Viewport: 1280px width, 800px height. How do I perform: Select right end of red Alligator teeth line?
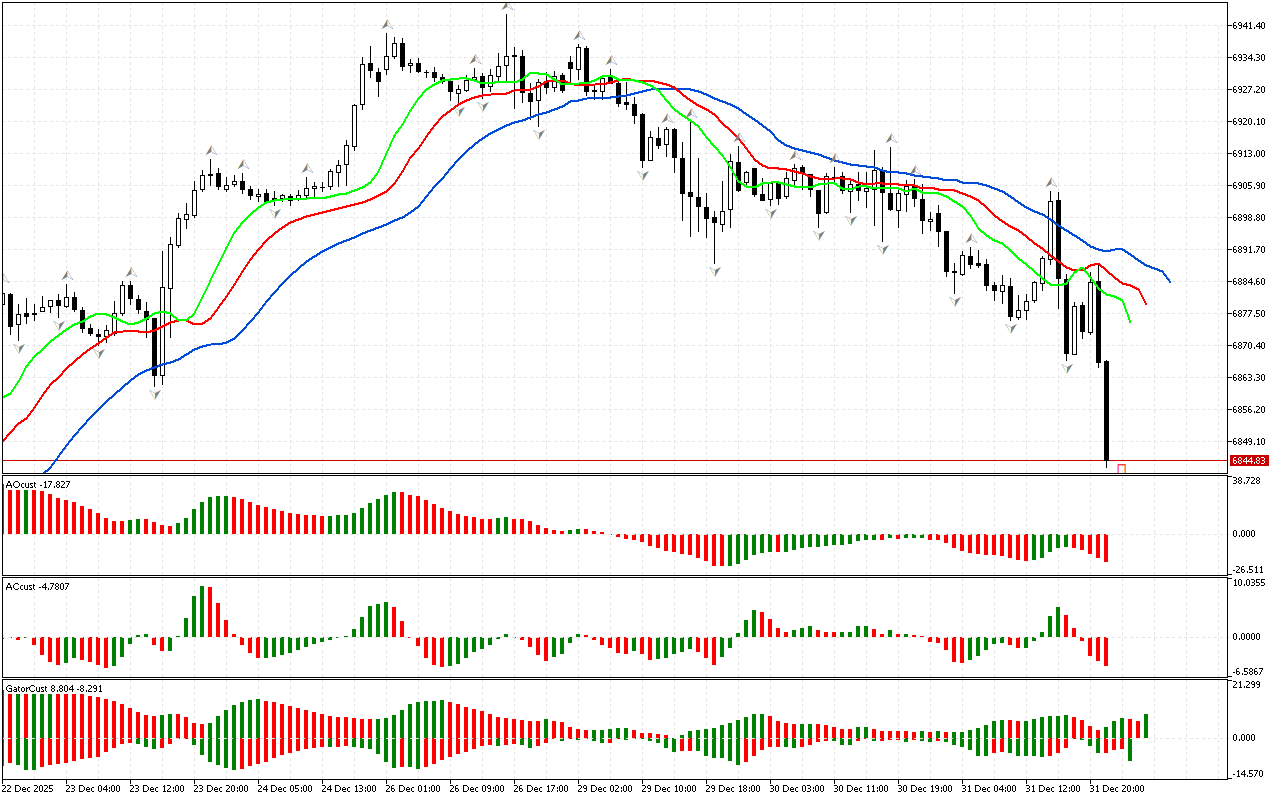1146,304
